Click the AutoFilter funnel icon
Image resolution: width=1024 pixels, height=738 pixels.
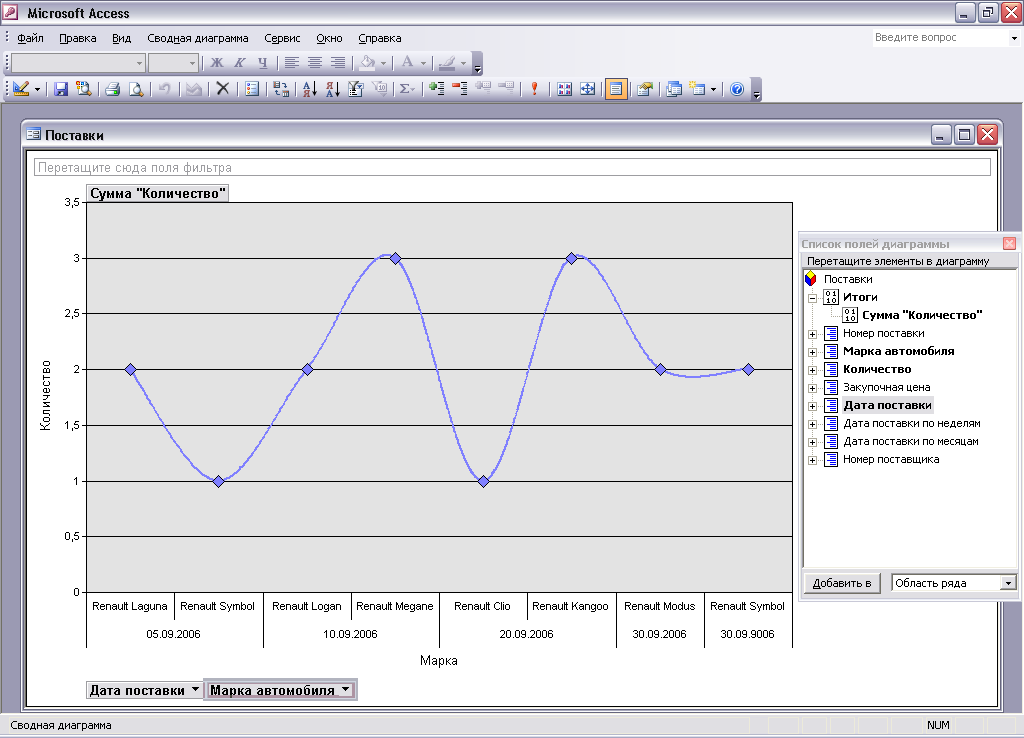click(356, 89)
